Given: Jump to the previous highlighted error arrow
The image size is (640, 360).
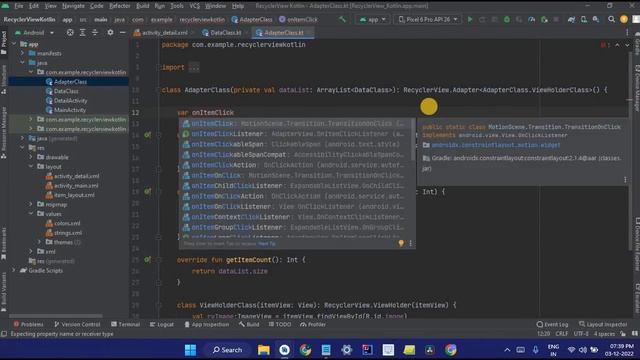Looking at the screenshot, I should click(617, 45).
